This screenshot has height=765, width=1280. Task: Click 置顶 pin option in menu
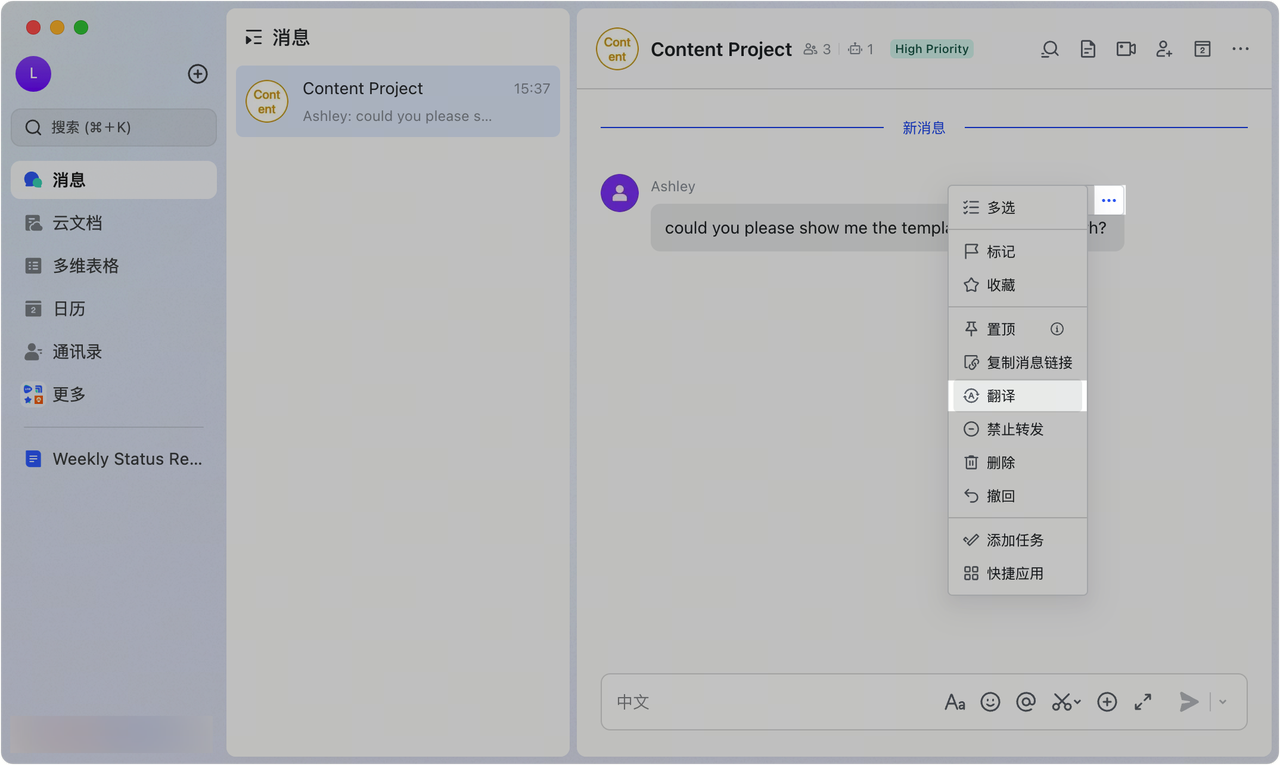pyautogui.click(x=1001, y=329)
